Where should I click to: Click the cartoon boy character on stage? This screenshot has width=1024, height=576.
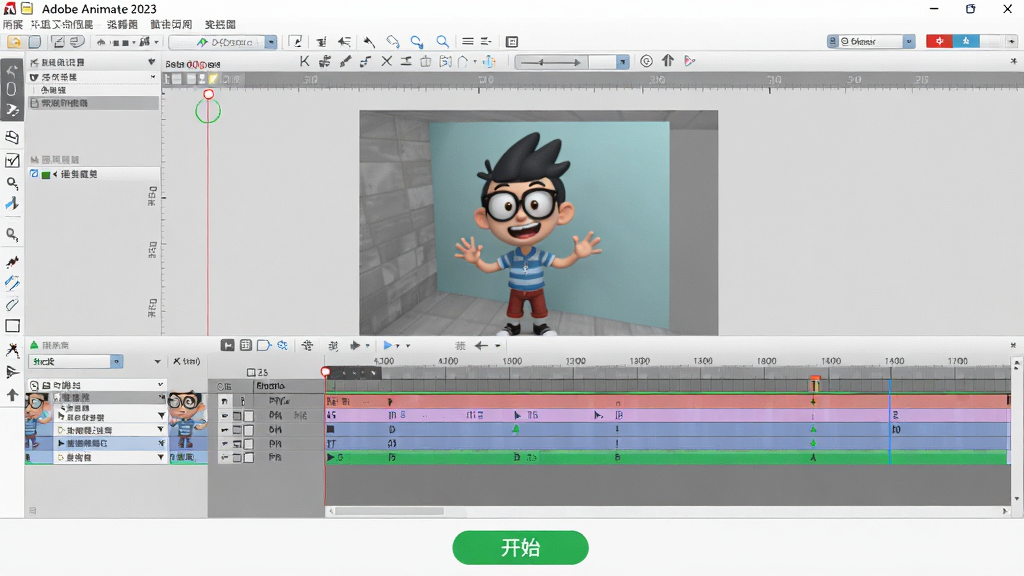(526, 232)
